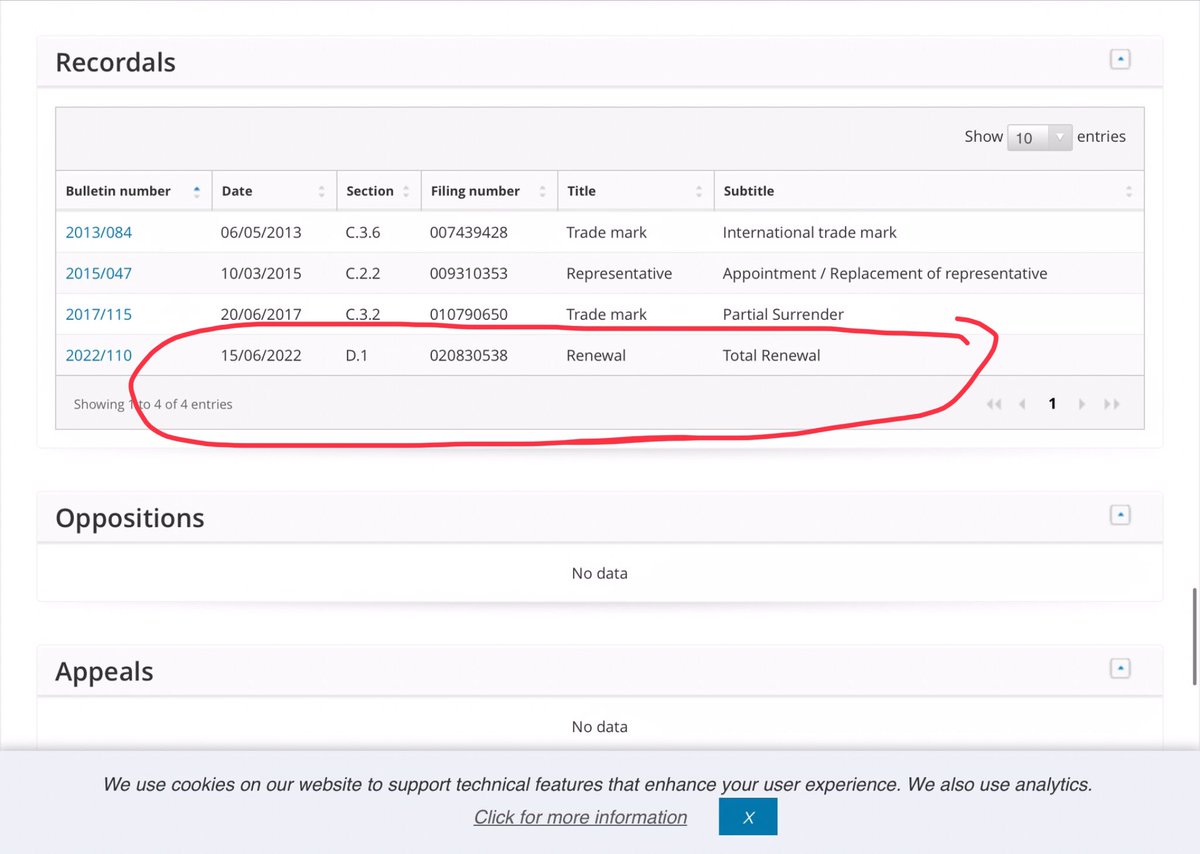Image resolution: width=1200 pixels, height=854 pixels.
Task: Collapse the Recordals section
Action: click(1120, 60)
